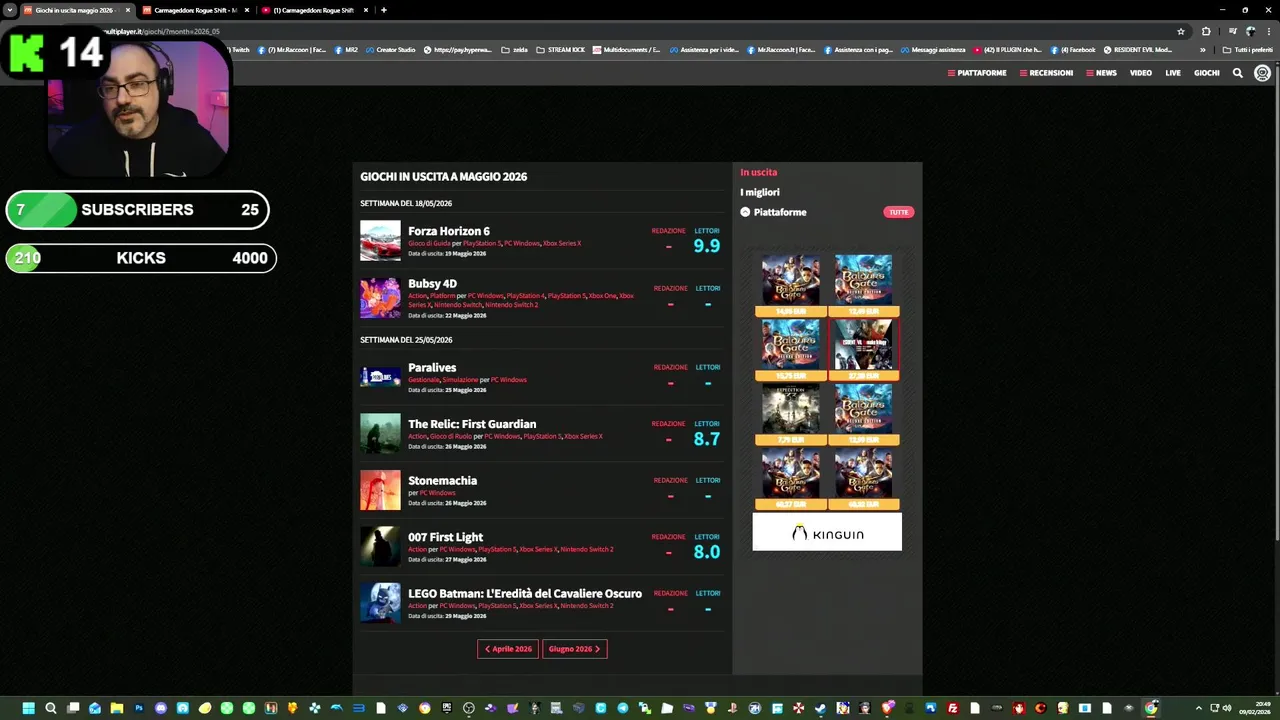Open the 'Messaggi assistenza' bookmark

(933, 50)
